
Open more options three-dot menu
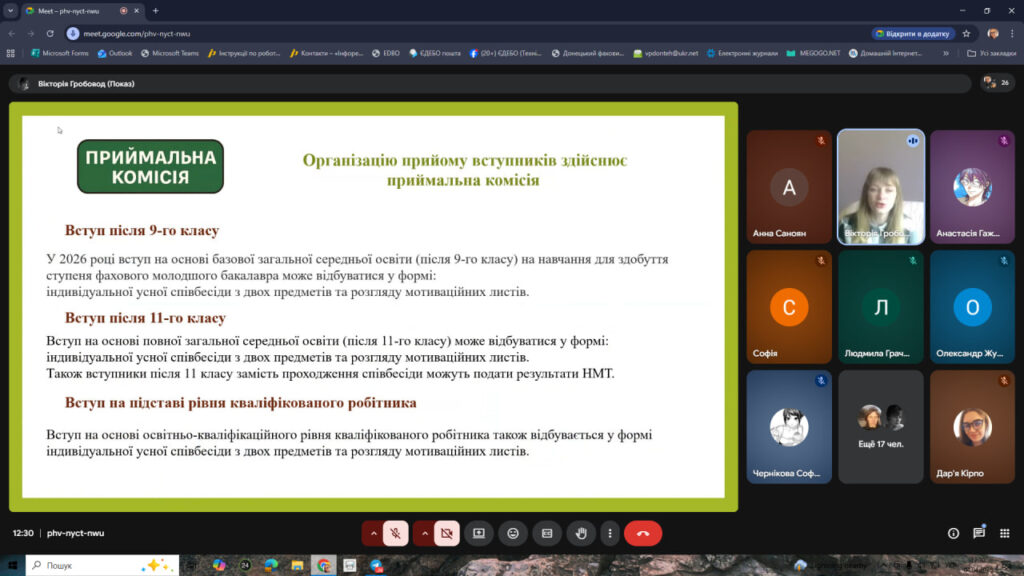point(609,534)
